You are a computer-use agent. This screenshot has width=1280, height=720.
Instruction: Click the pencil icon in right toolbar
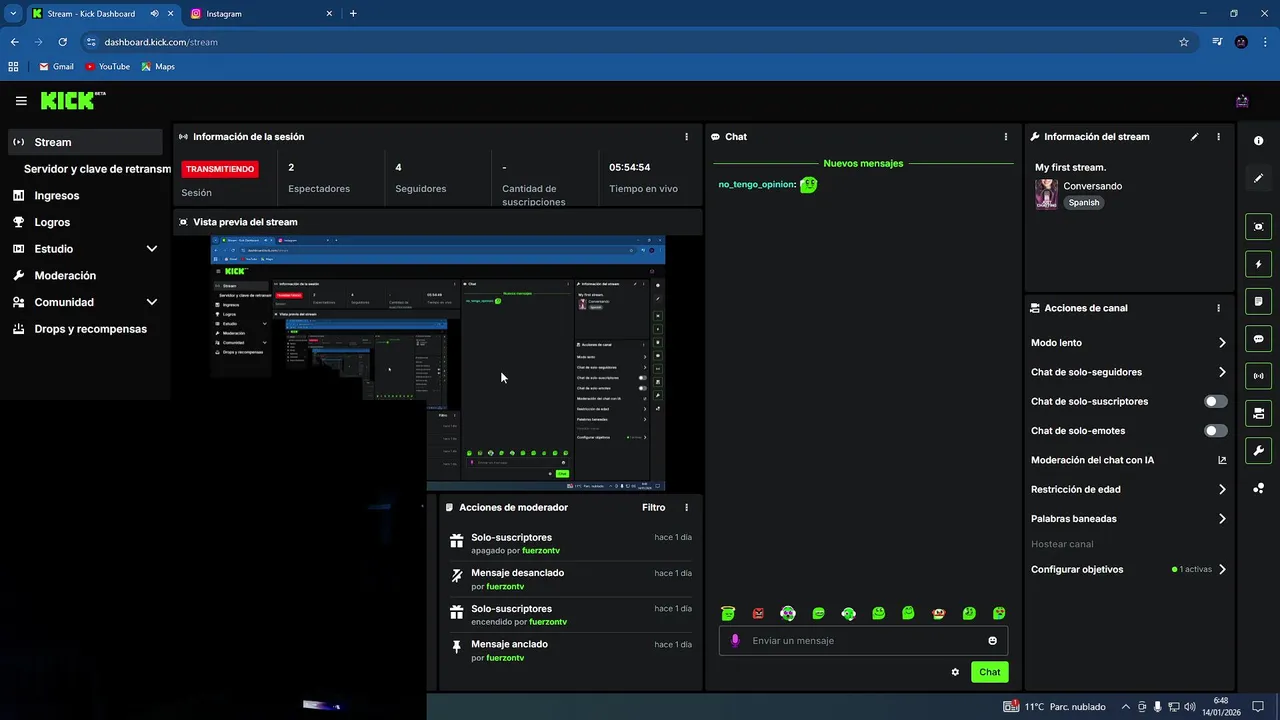coord(1258,178)
